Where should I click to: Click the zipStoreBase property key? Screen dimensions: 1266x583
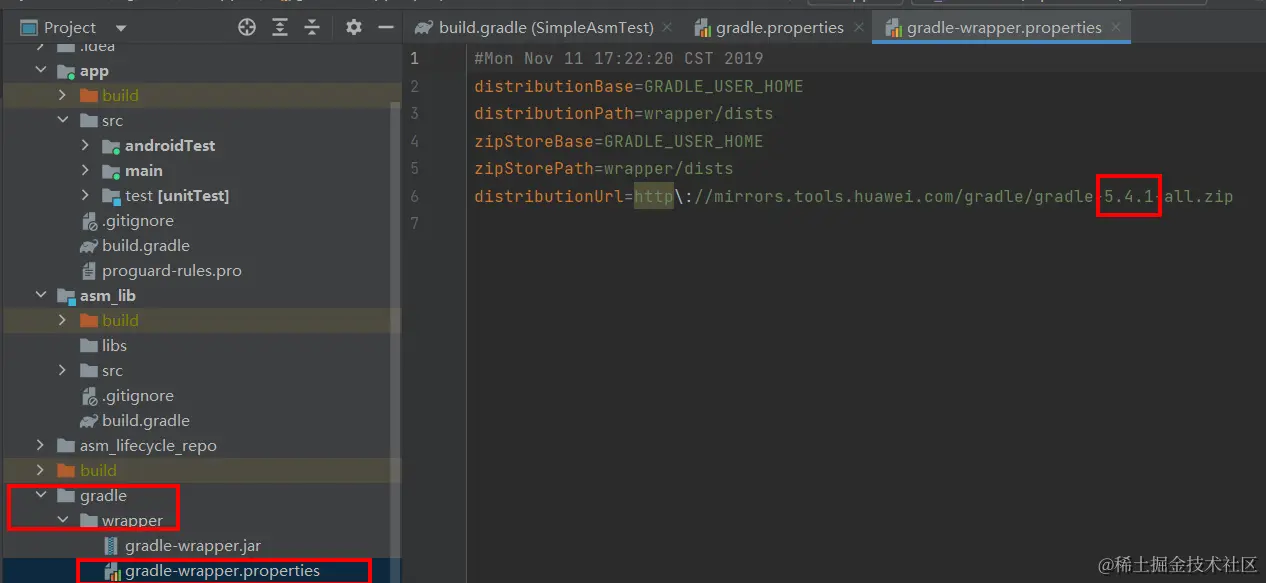[x=534, y=141]
